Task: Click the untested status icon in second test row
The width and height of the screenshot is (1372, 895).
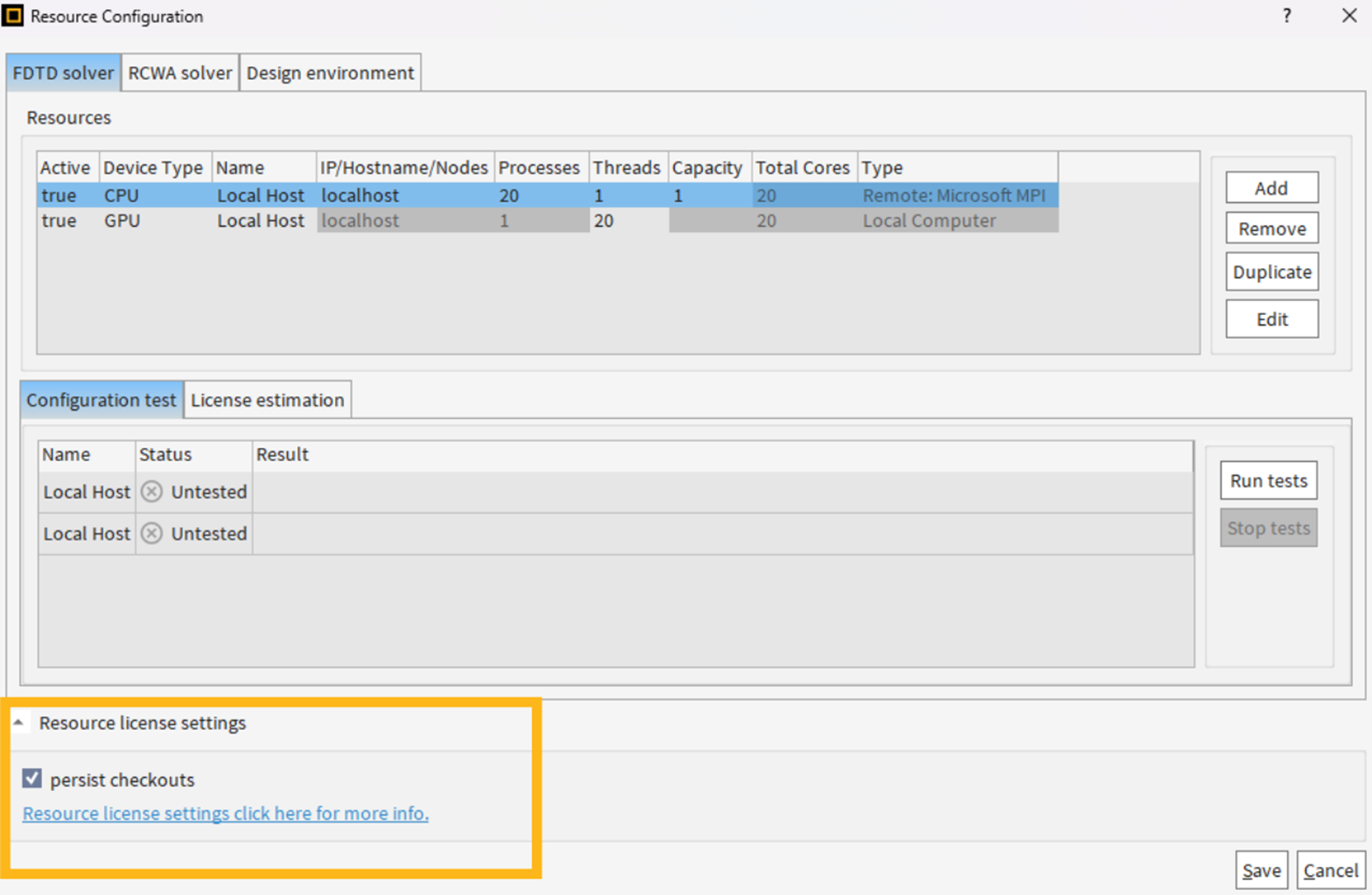Action: [151, 534]
